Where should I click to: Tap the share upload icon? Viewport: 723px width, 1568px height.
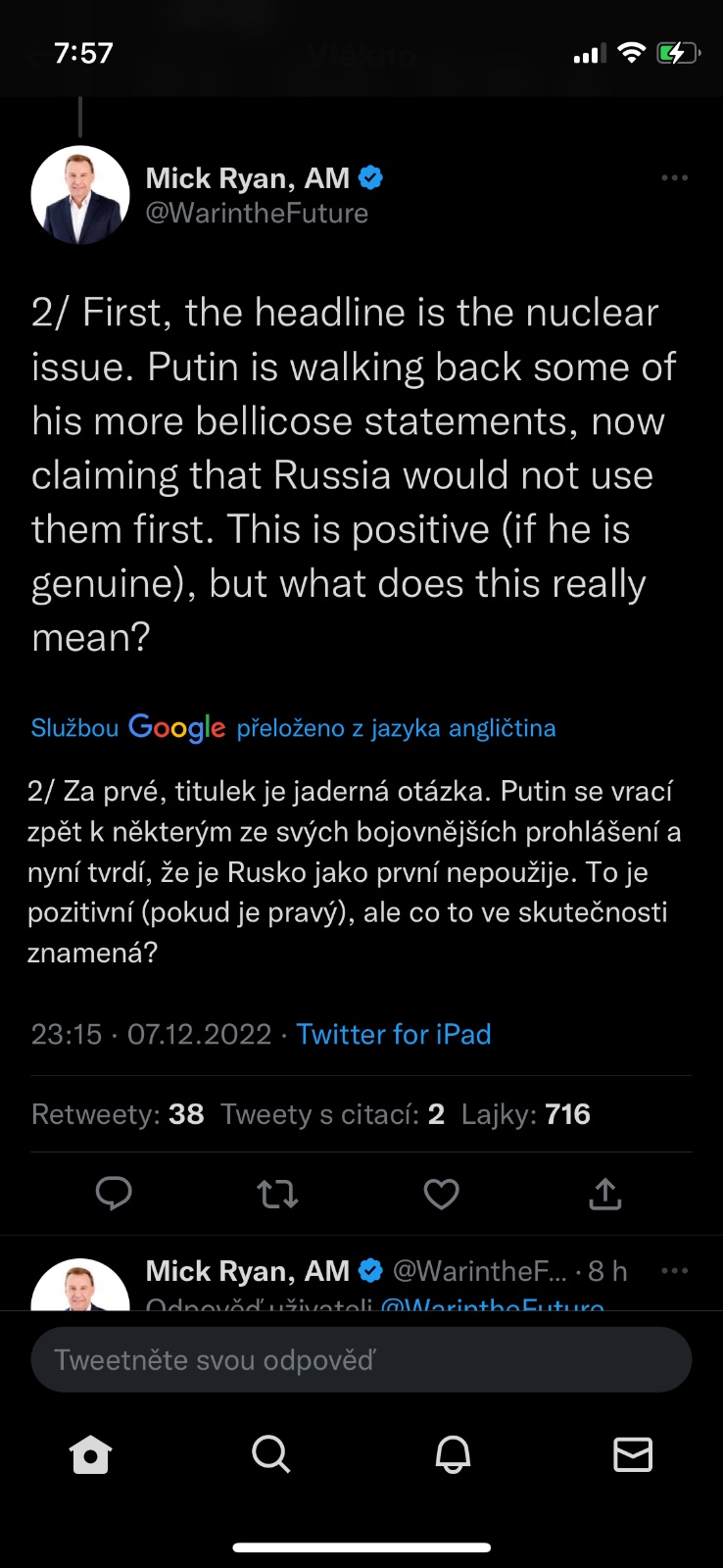tap(604, 1193)
